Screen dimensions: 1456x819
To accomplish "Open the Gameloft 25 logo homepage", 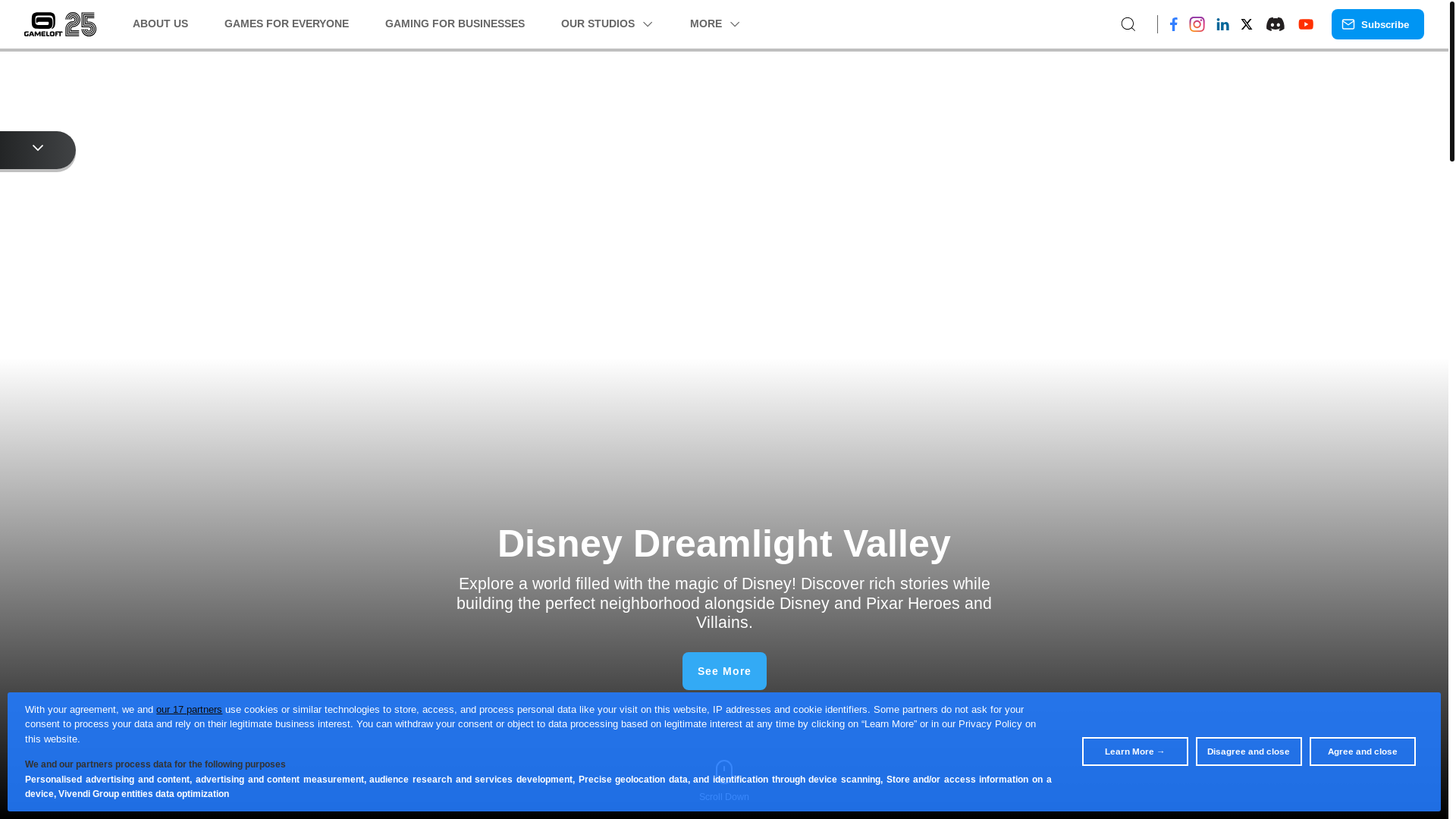I will coord(60,24).
